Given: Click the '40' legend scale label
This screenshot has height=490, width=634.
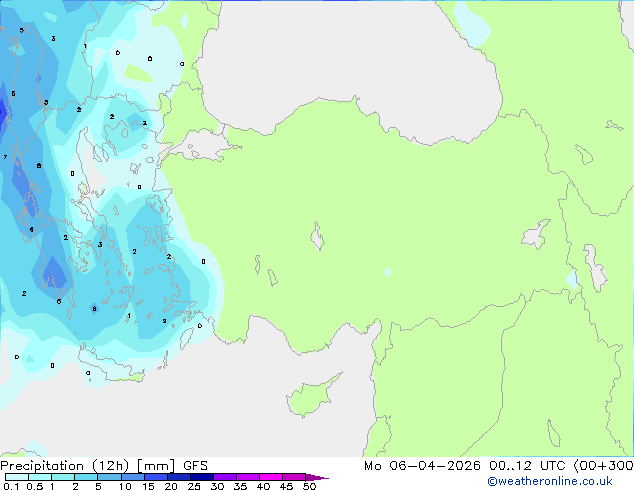Looking at the screenshot, I should (x=263, y=486).
